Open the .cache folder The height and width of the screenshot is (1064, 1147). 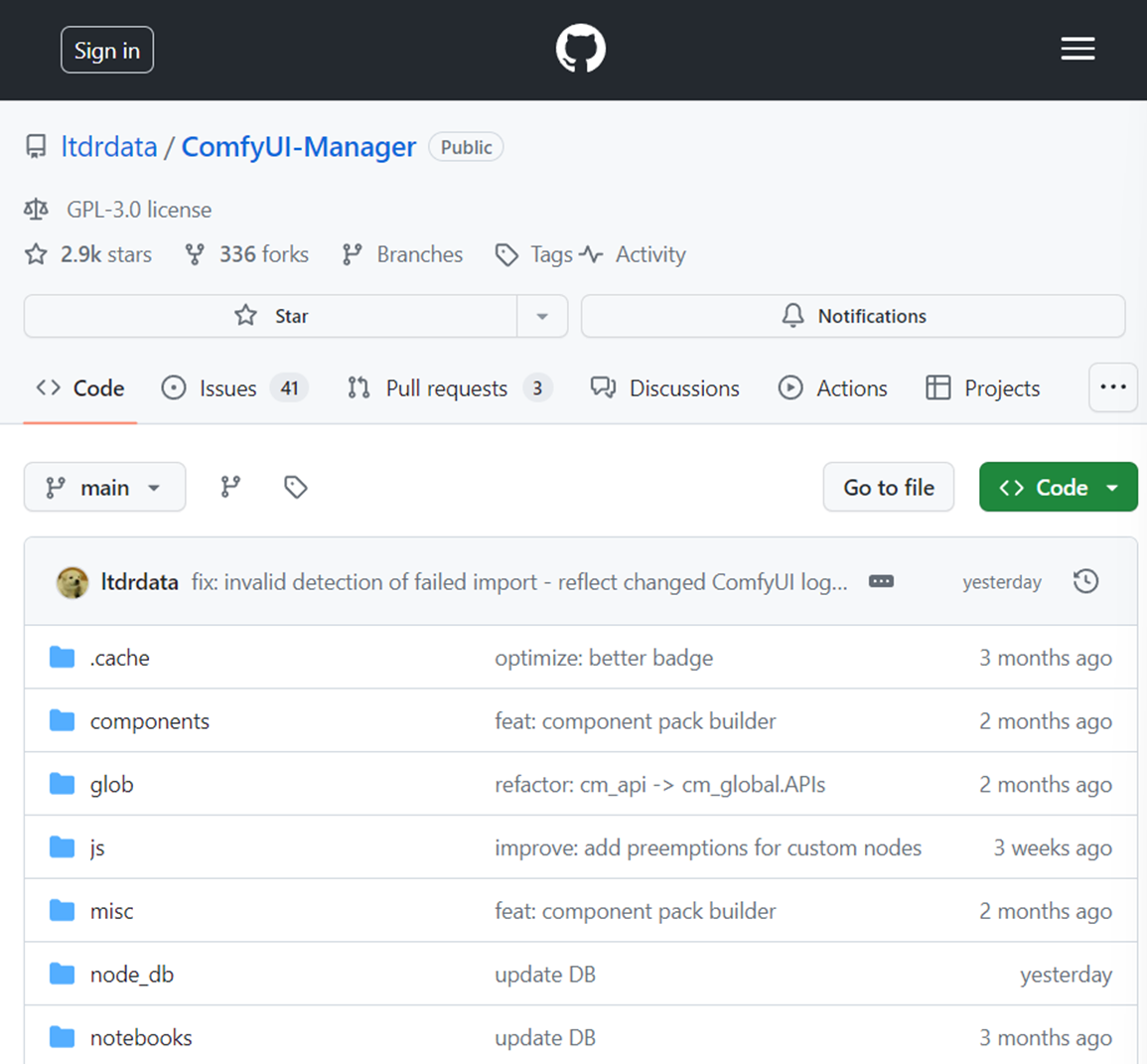click(x=119, y=658)
